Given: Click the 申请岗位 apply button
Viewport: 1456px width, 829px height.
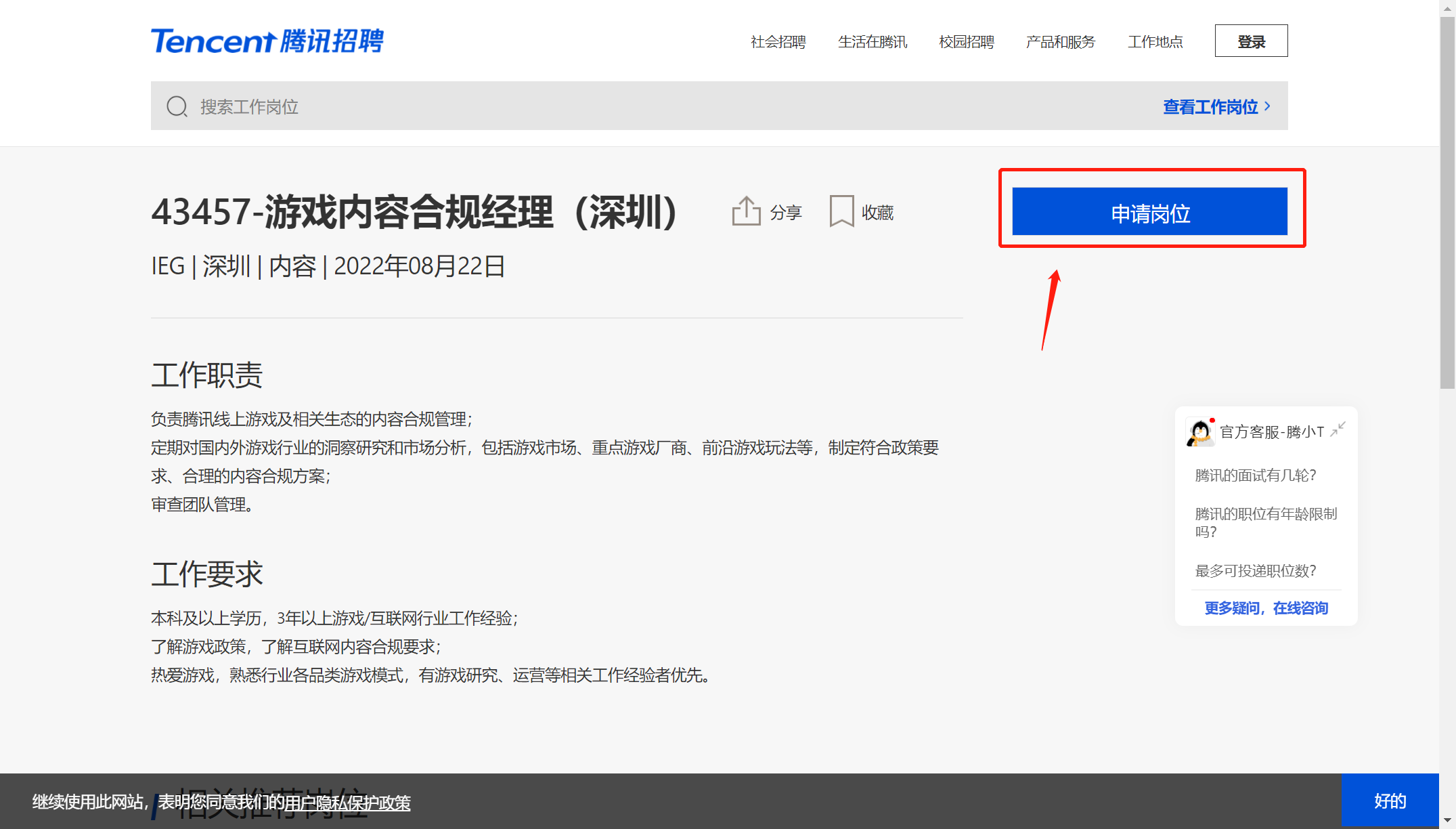Looking at the screenshot, I should [1149, 212].
